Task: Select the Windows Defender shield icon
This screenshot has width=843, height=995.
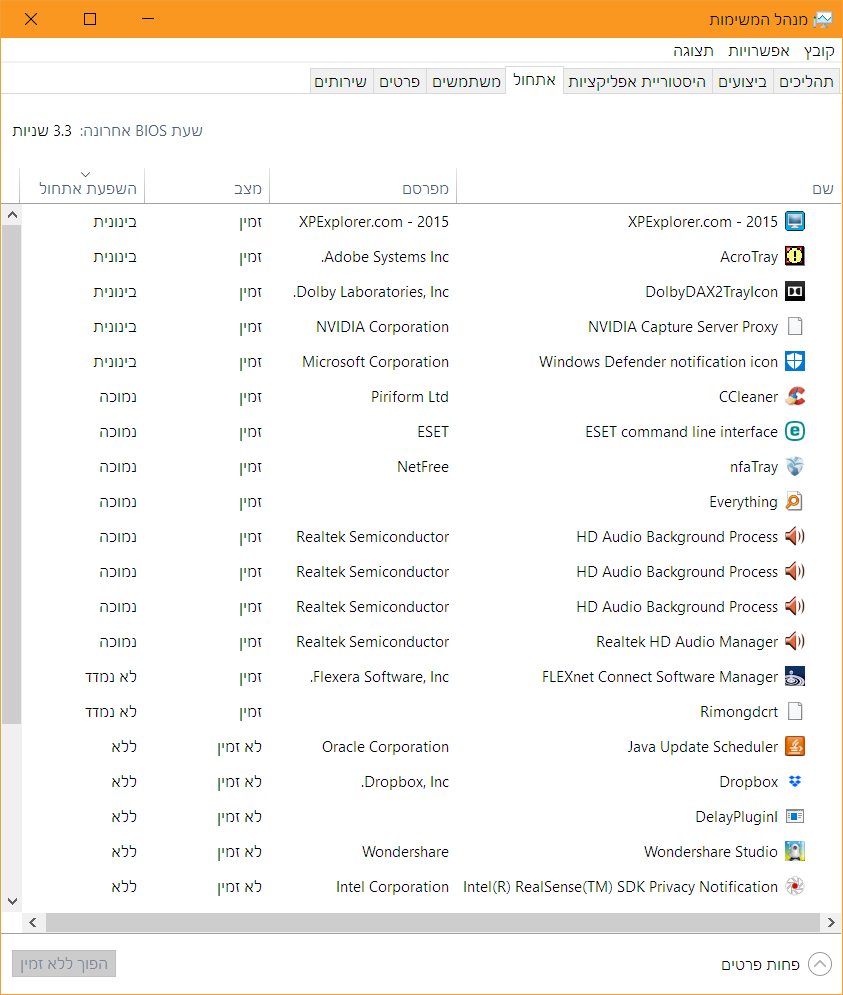Action: (x=795, y=361)
